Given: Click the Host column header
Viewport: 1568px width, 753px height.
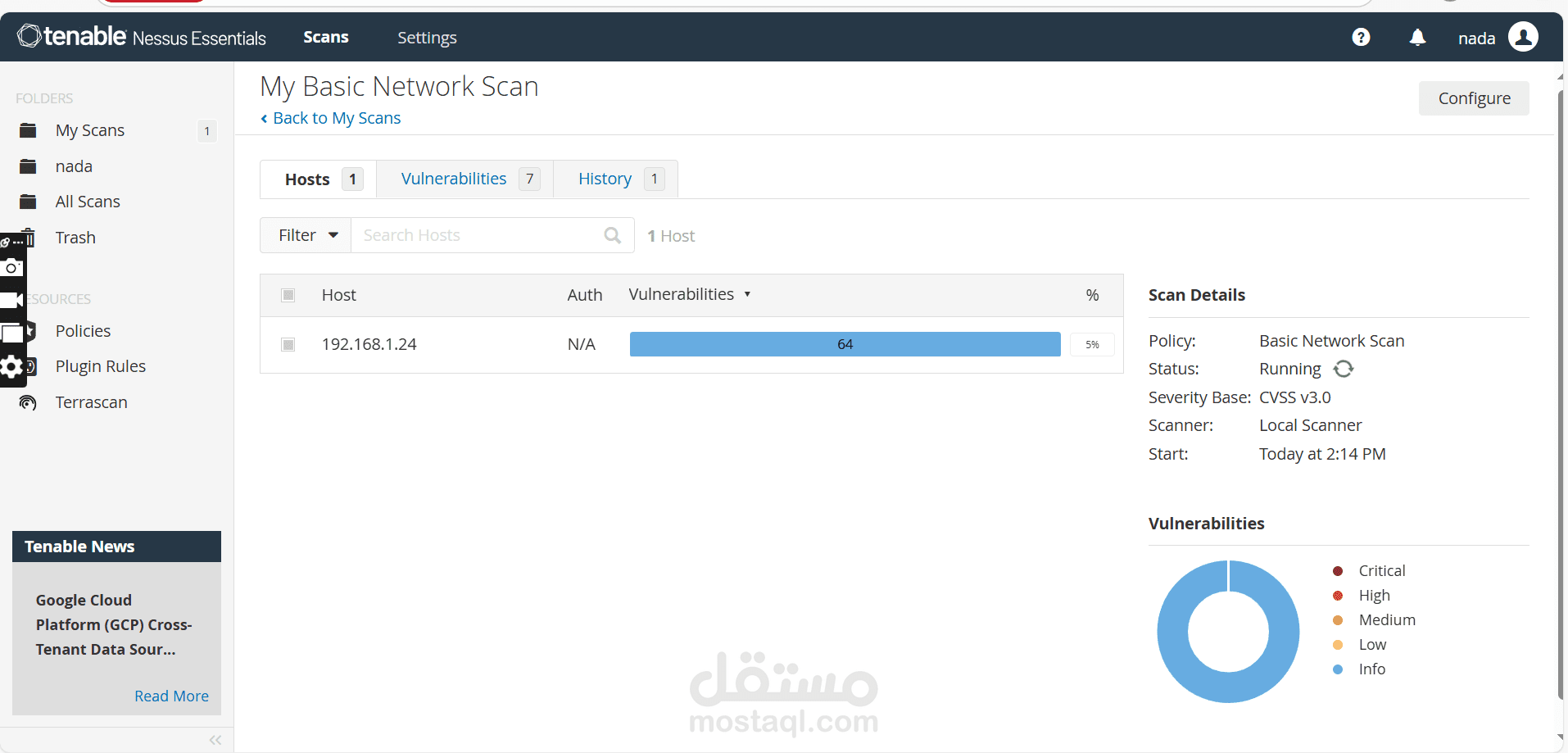Looking at the screenshot, I should (339, 295).
